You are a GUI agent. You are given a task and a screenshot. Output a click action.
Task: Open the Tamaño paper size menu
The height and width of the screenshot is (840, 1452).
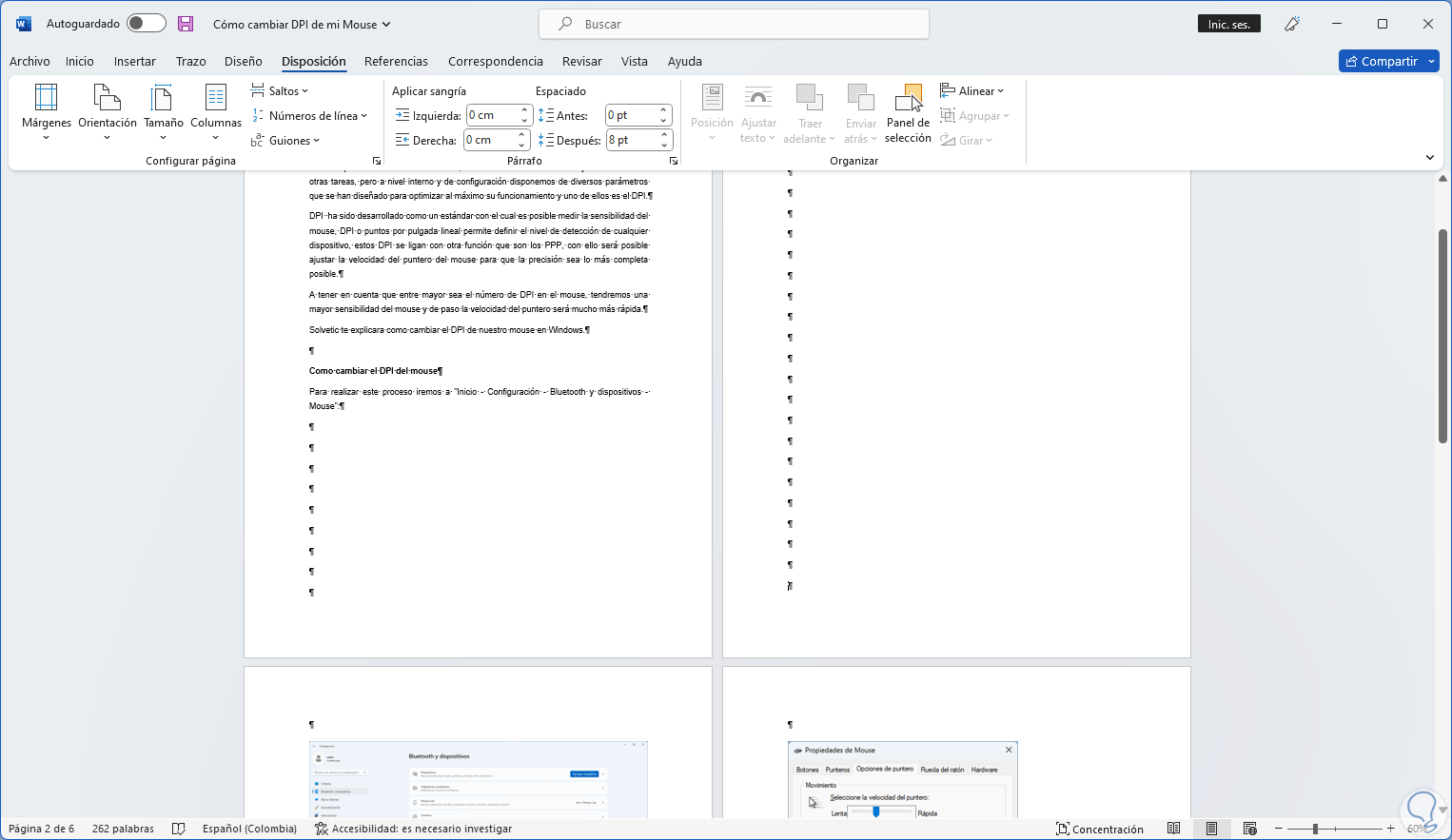point(164,113)
